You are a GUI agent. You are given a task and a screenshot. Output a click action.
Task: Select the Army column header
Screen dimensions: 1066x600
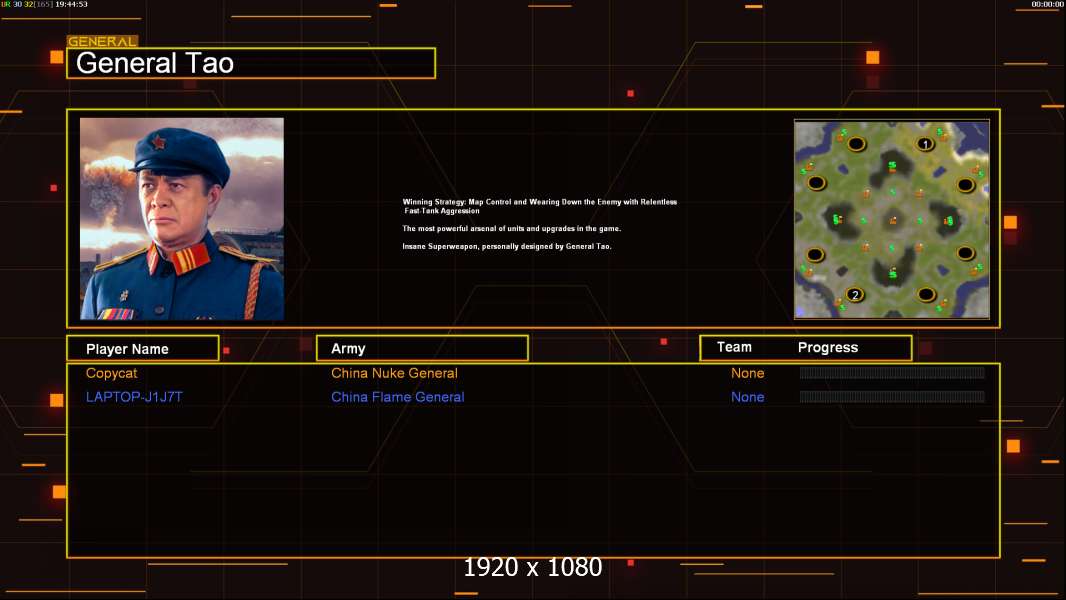click(422, 349)
